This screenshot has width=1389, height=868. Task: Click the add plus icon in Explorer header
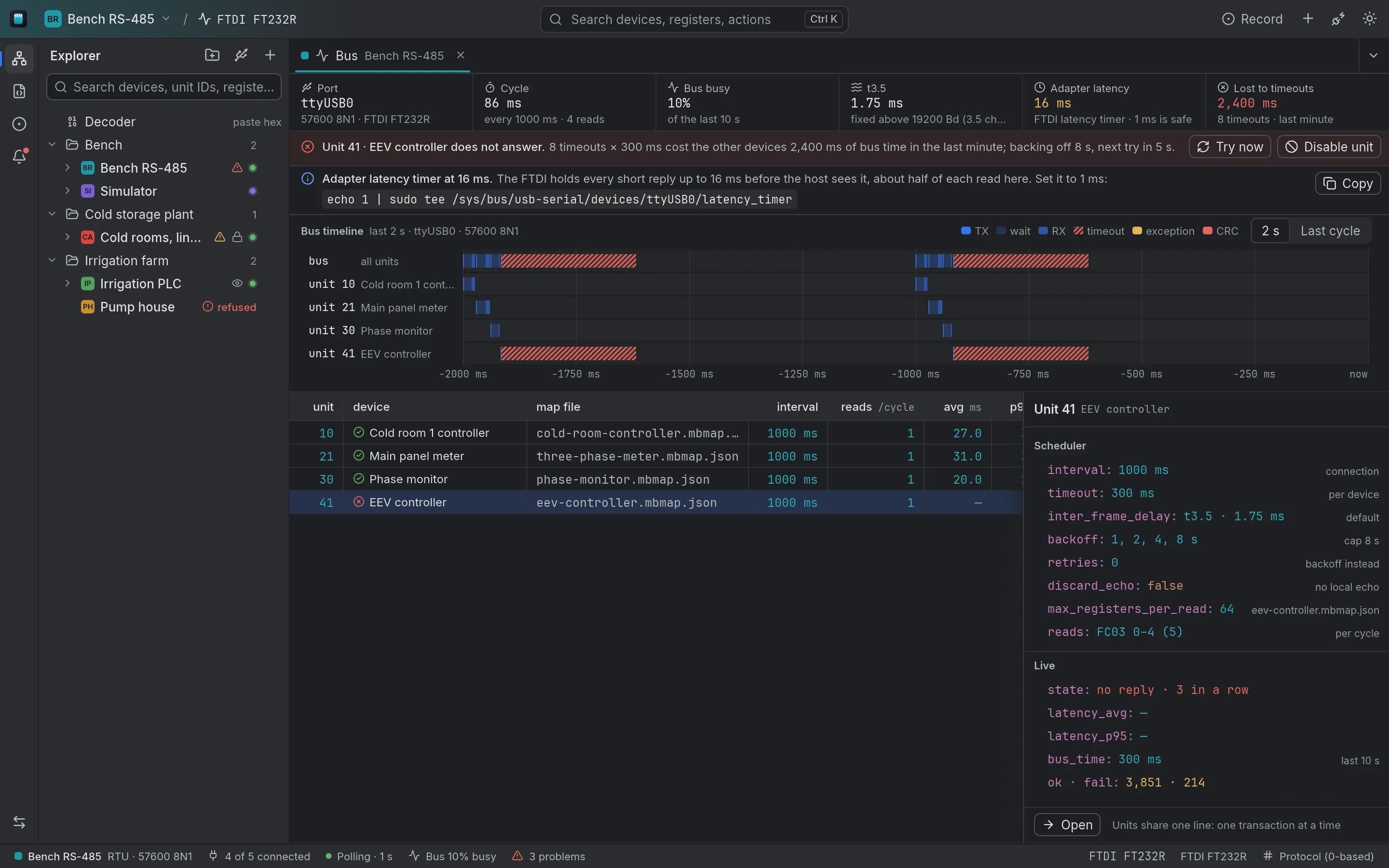(x=270, y=55)
